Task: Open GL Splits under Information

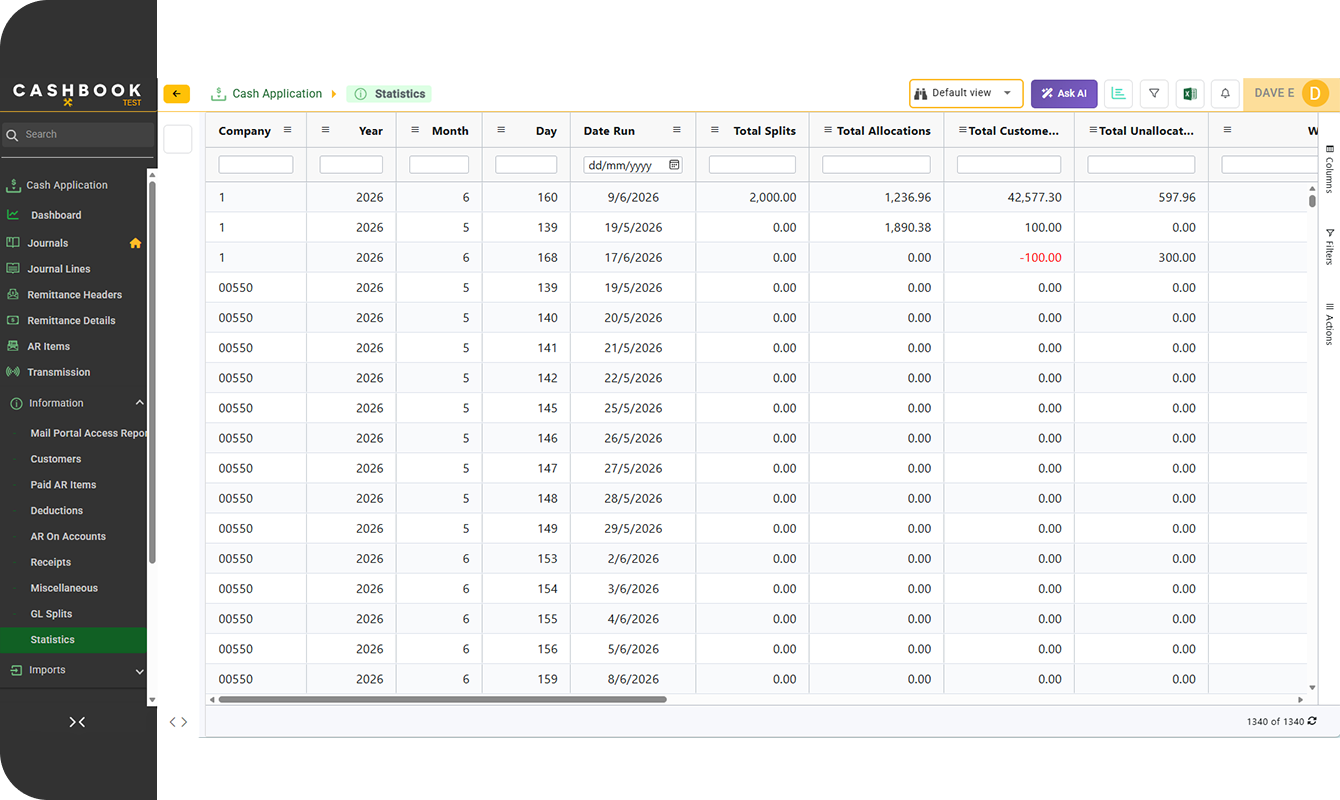Action: pos(52,614)
